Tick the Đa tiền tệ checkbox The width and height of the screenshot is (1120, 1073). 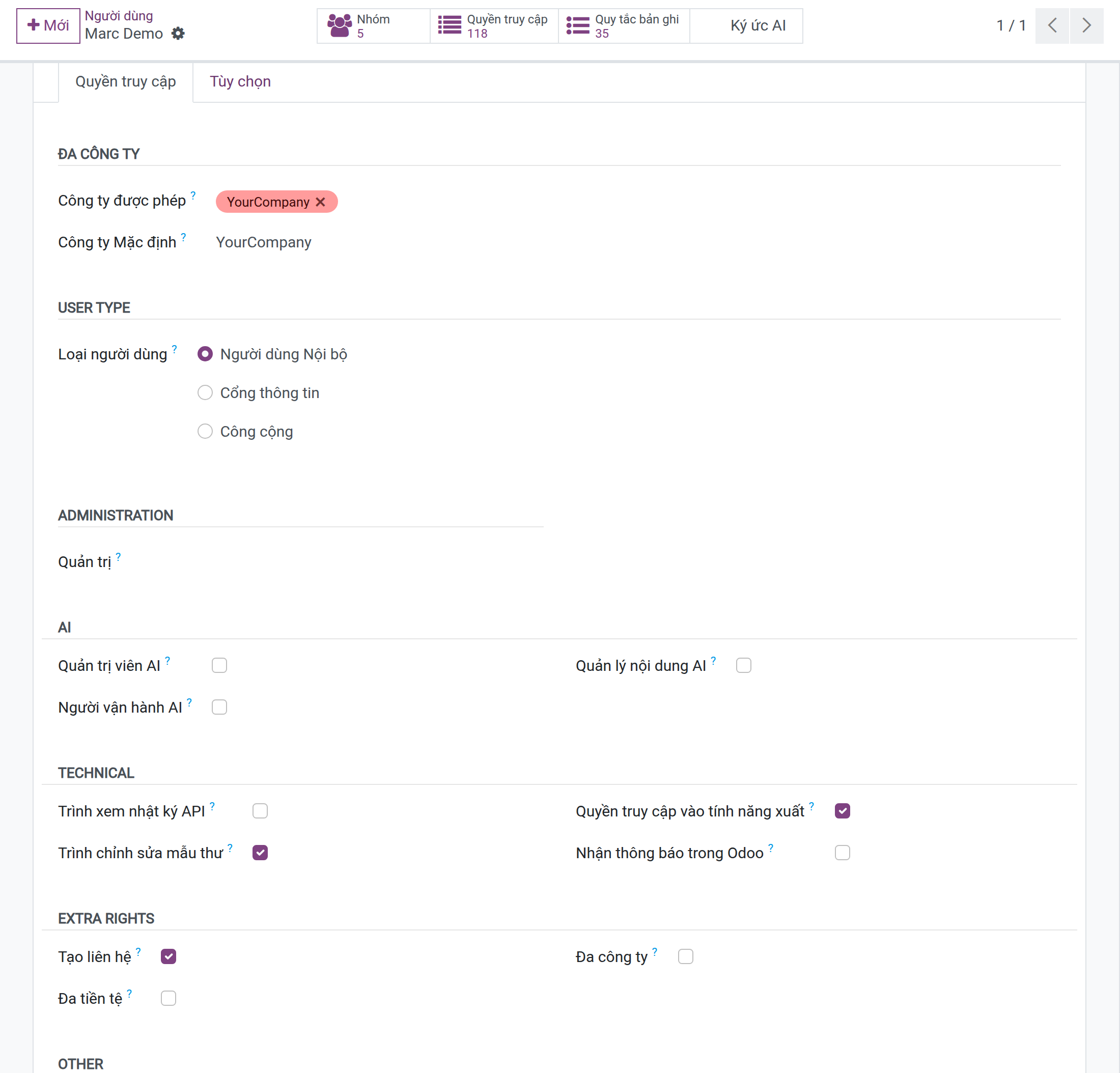pyautogui.click(x=169, y=998)
